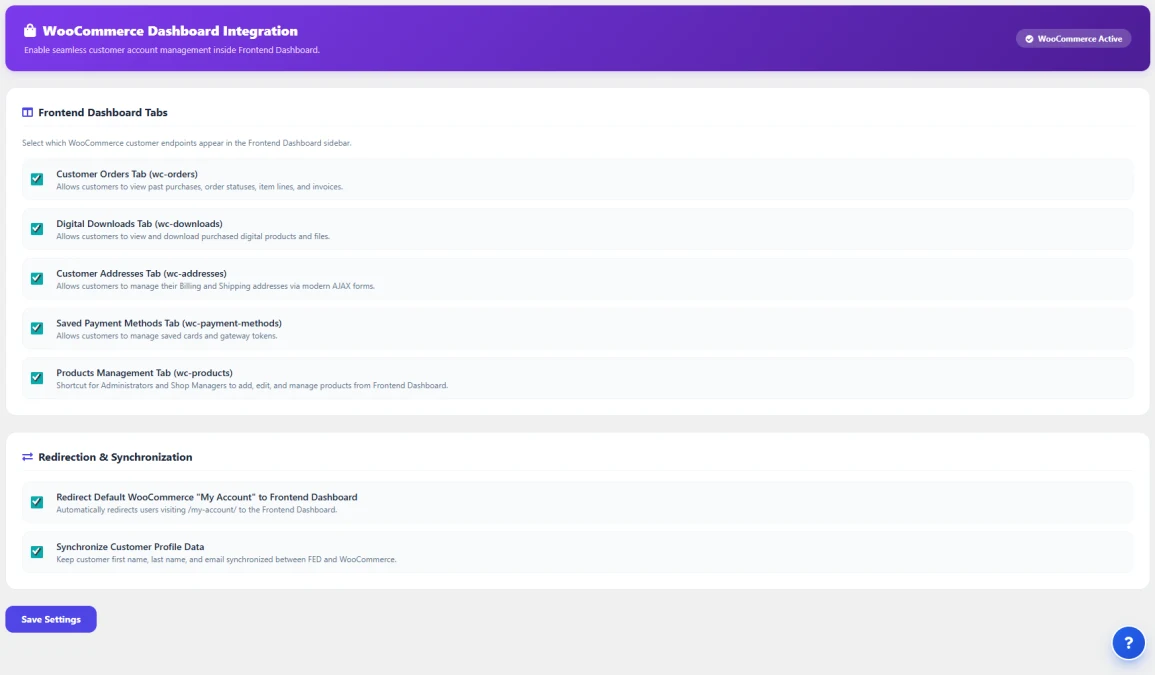Click the Frontend Dashboard Tabs columns icon
The width and height of the screenshot is (1155, 675).
pos(27,113)
